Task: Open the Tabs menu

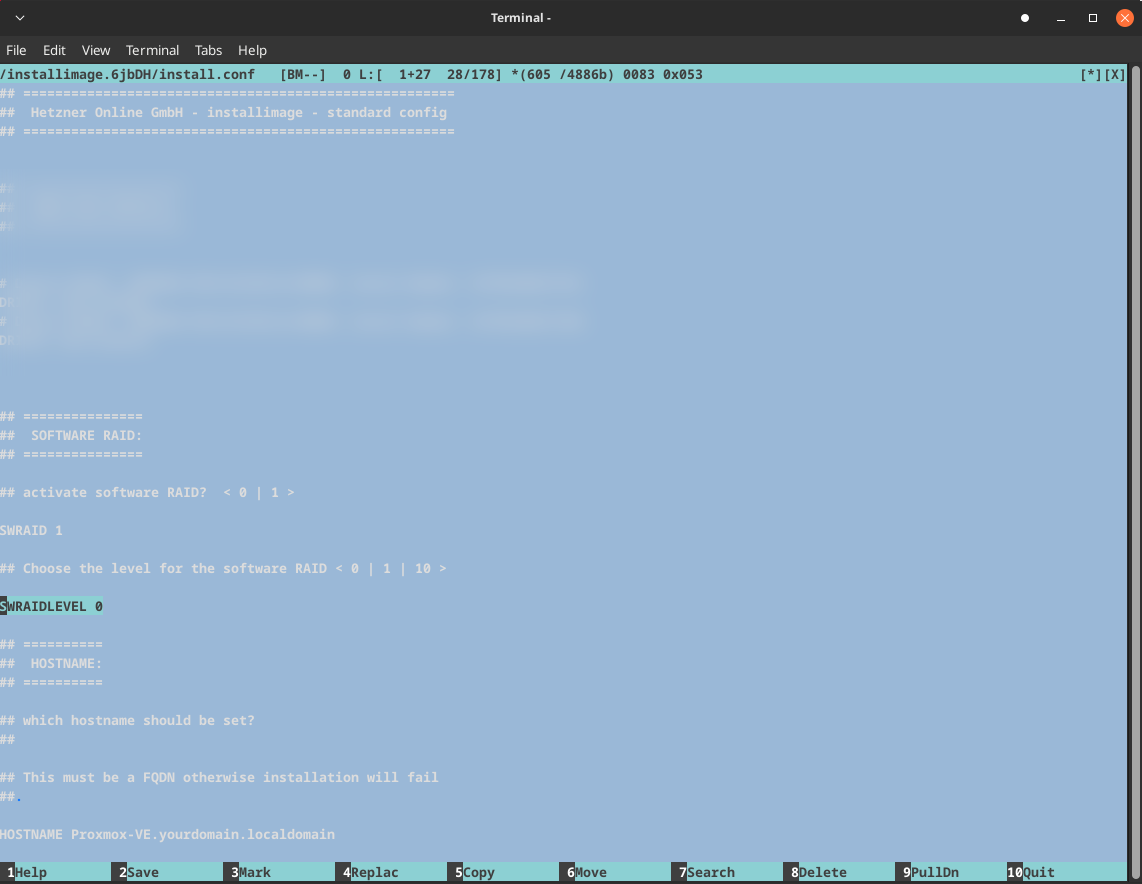Action: tap(208, 50)
